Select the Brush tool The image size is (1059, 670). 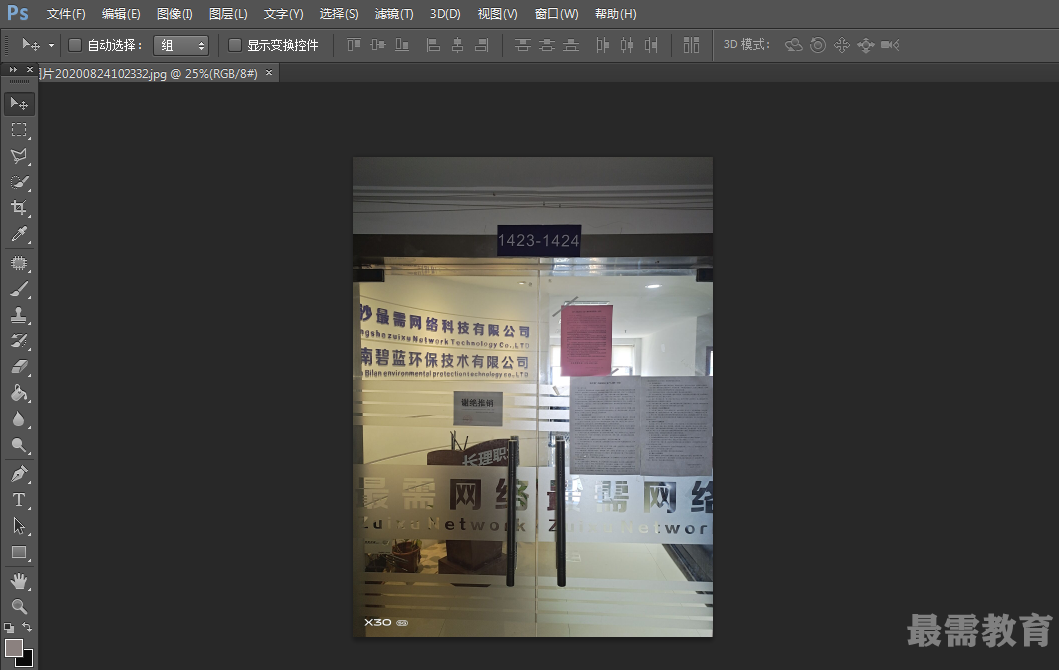click(x=19, y=289)
